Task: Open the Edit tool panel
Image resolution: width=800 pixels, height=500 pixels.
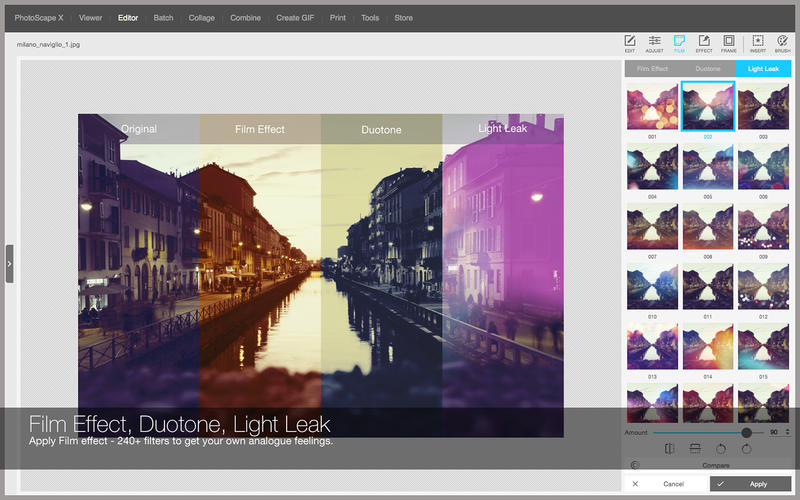Action: [630, 42]
